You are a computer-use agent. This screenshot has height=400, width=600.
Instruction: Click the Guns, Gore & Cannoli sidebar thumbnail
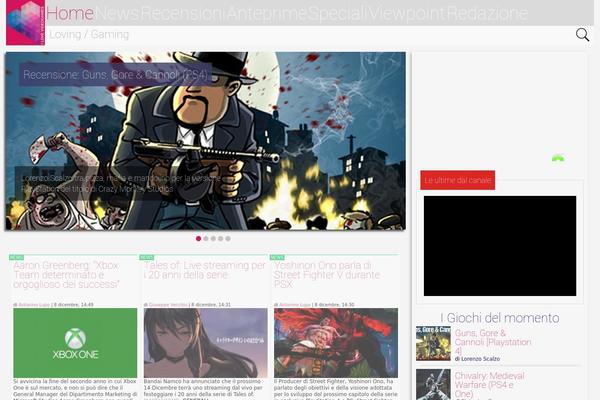click(x=433, y=343)
